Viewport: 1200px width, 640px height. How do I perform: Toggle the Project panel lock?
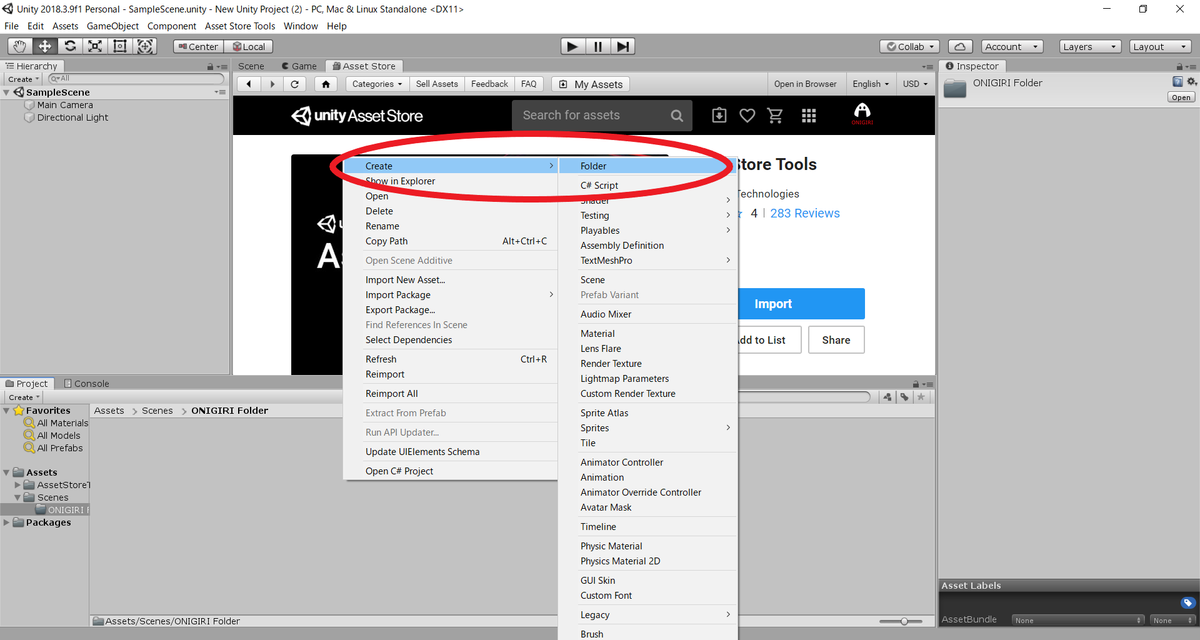pyautogui.click(x=915, y=383)
